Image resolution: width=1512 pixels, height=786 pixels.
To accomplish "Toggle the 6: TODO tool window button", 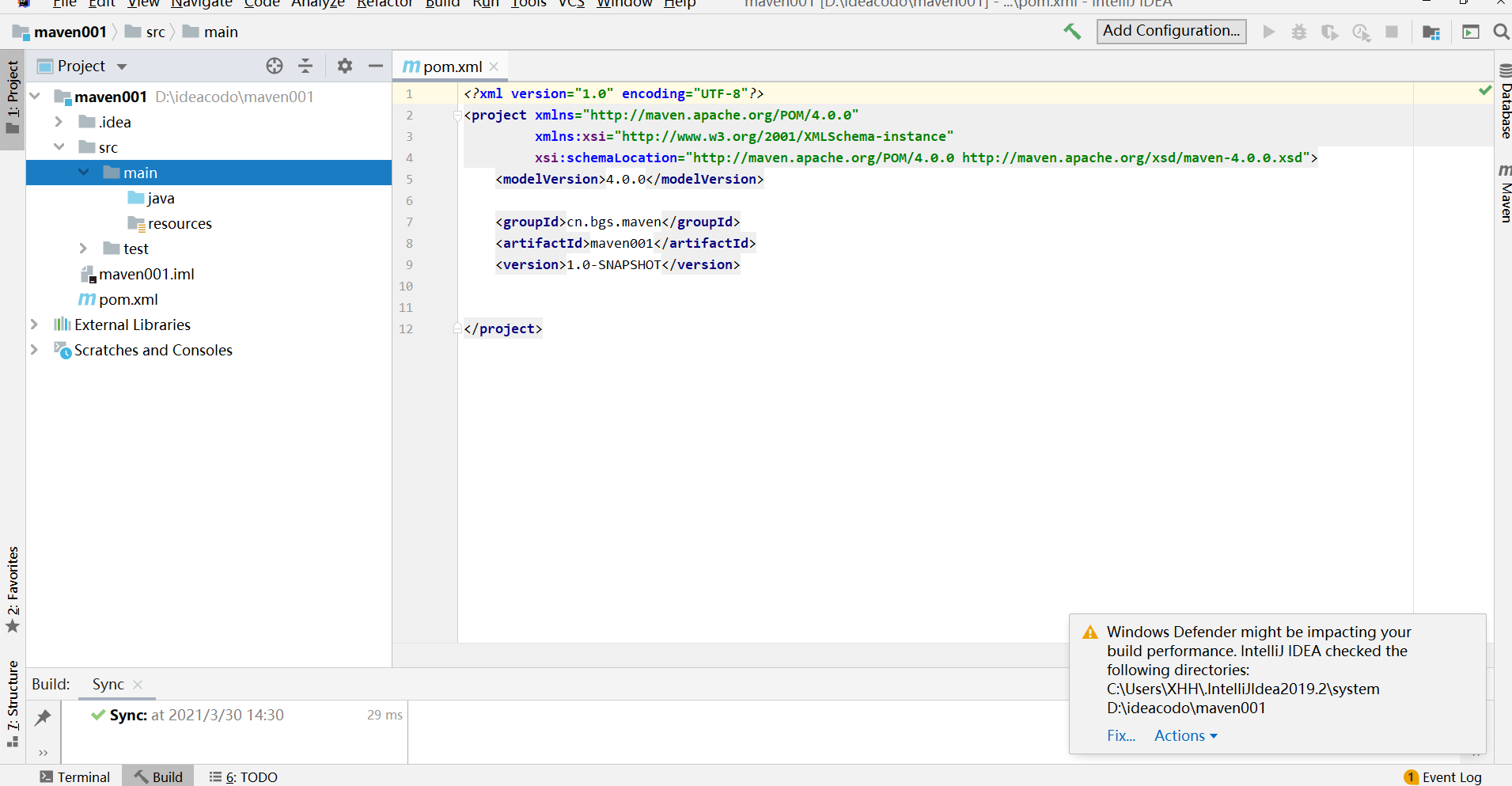I will pos(244,777).
